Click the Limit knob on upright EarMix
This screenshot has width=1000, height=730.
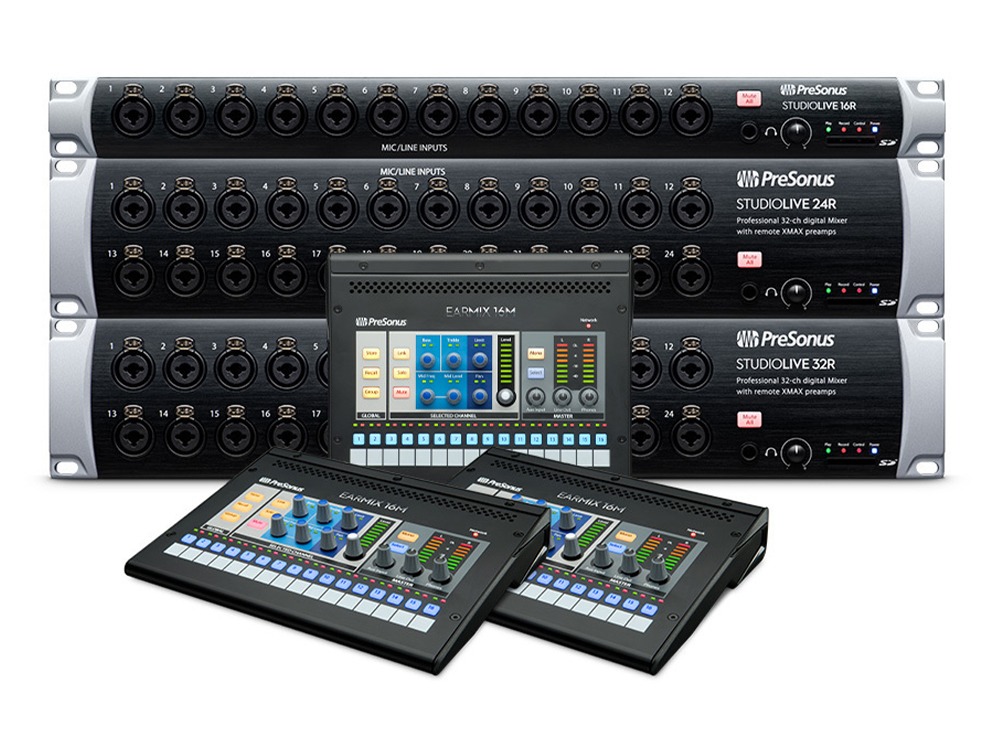480,360
